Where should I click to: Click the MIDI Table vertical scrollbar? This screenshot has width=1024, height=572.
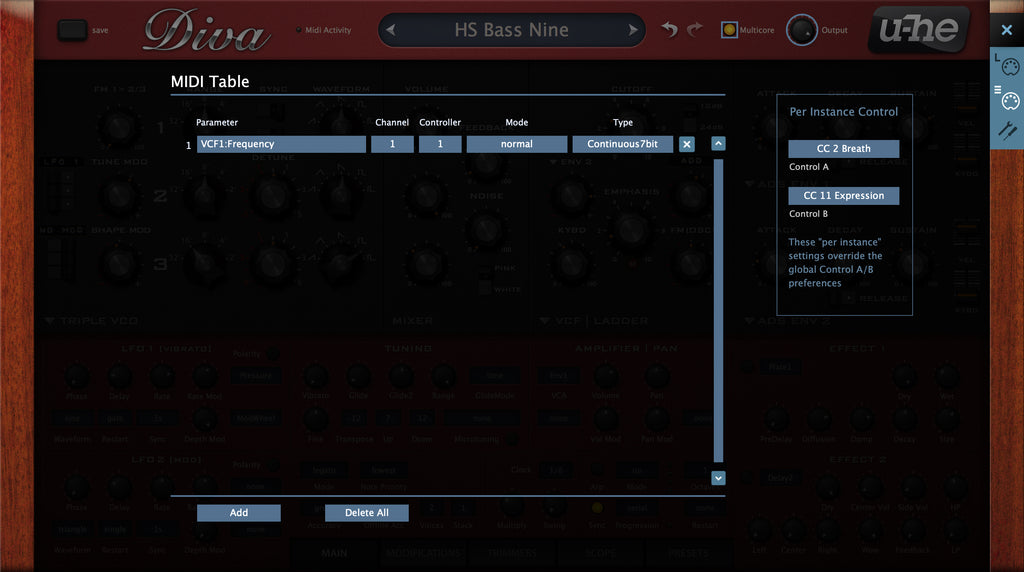click(x=718, y=310)
